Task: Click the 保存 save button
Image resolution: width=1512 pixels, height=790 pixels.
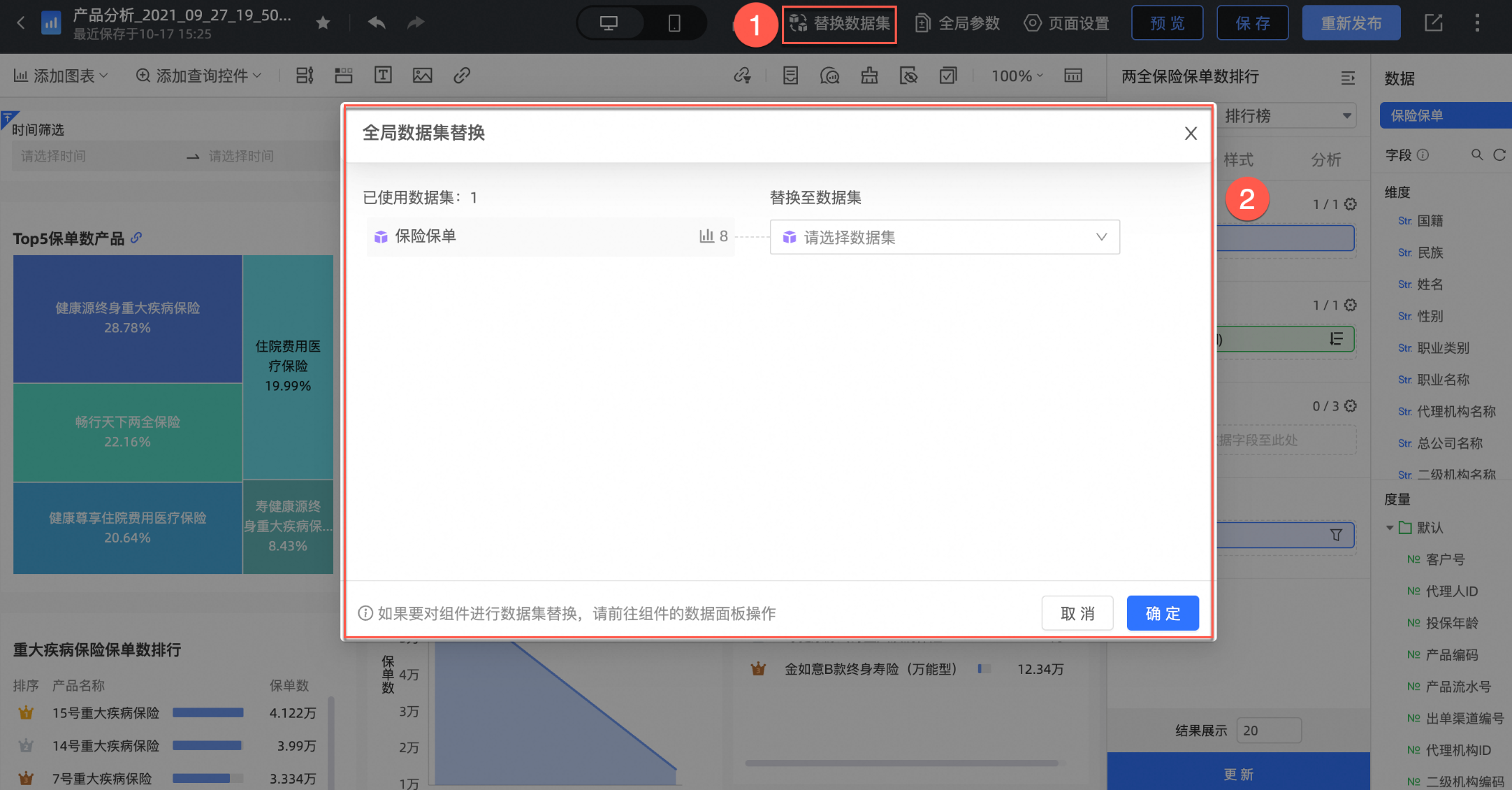Action: [1253, 23]
